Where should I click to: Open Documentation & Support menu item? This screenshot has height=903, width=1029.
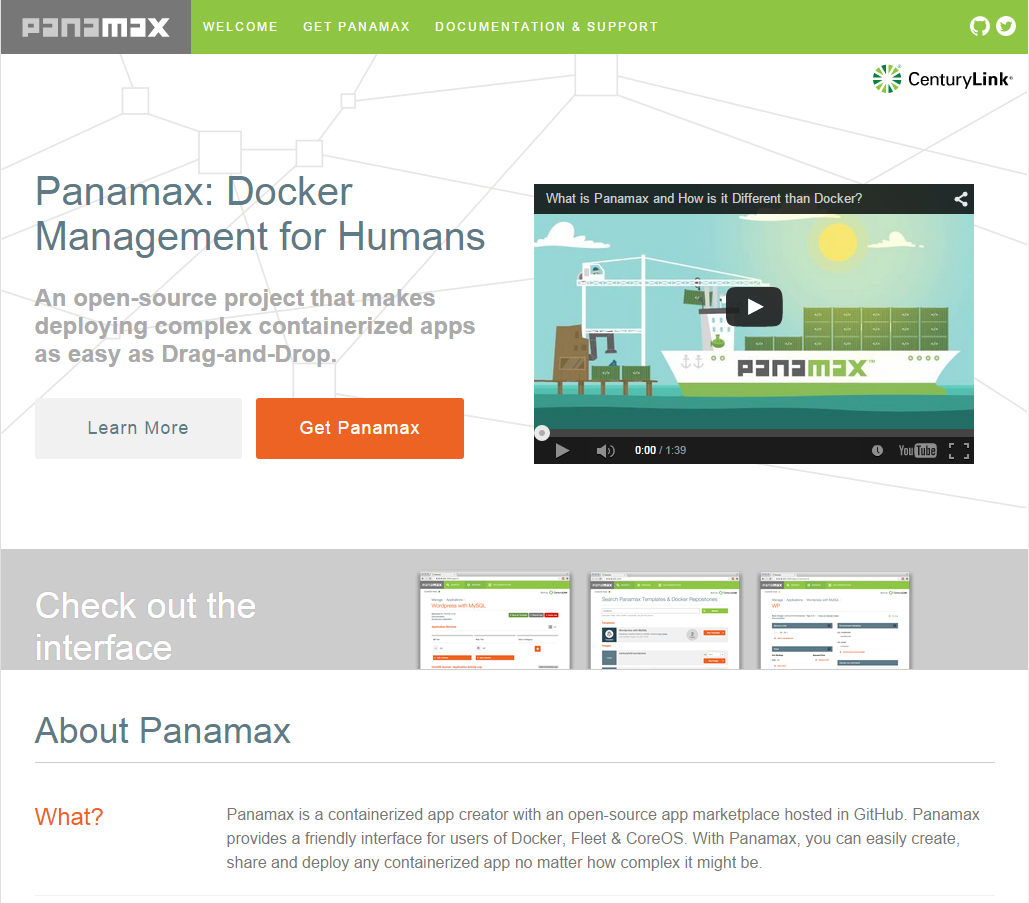tap(547, 27)
